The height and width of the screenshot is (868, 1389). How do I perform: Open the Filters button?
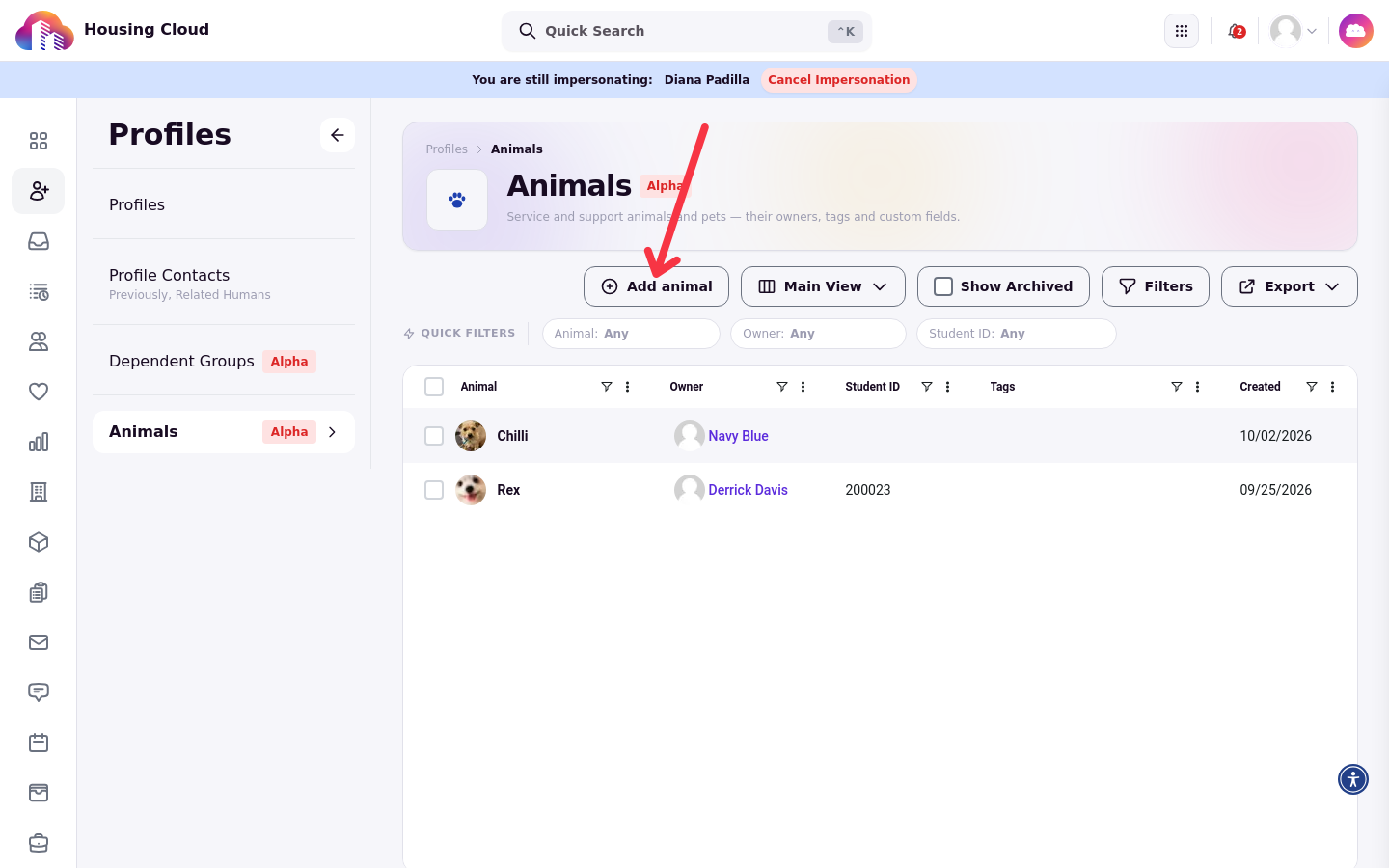1156,286
